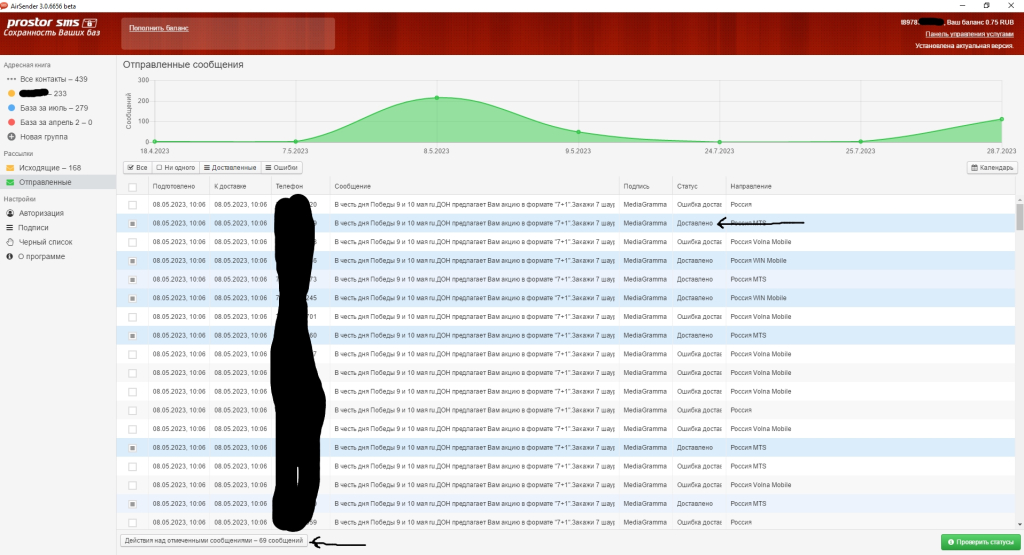This screenshot has width=1024, height=555.
Task: Open Исходящие via its yellow envelope icon
Action: coord(10,168)
